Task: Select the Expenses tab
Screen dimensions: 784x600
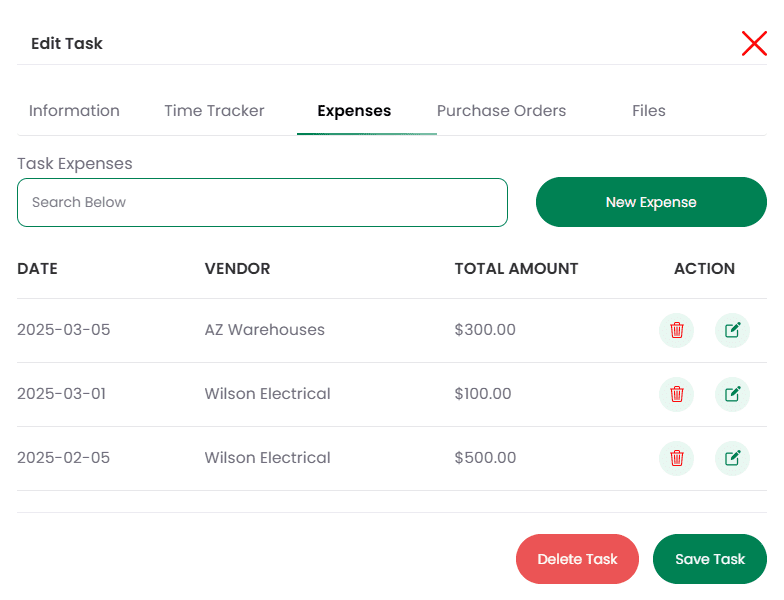Action: click(x=354, y=110)
